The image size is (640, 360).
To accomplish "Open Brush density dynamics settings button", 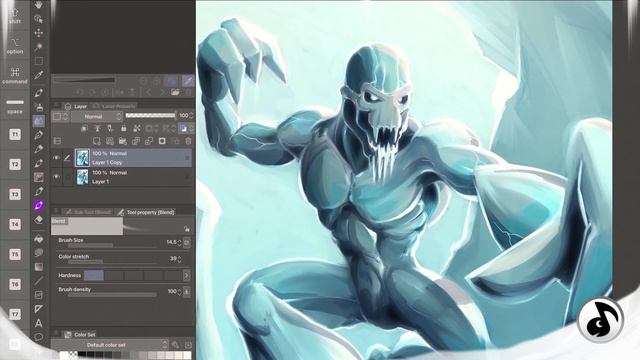I will click(x=187, y=291).
